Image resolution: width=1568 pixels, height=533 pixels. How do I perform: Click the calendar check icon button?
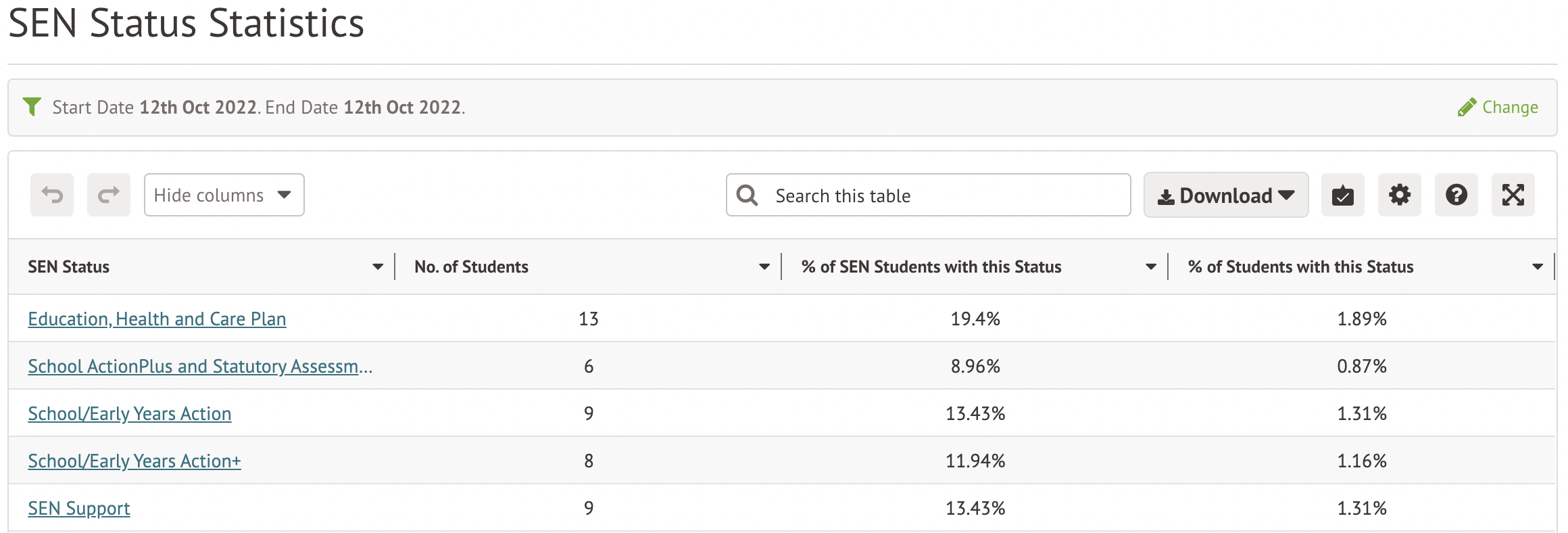[x=1342, y=195]
